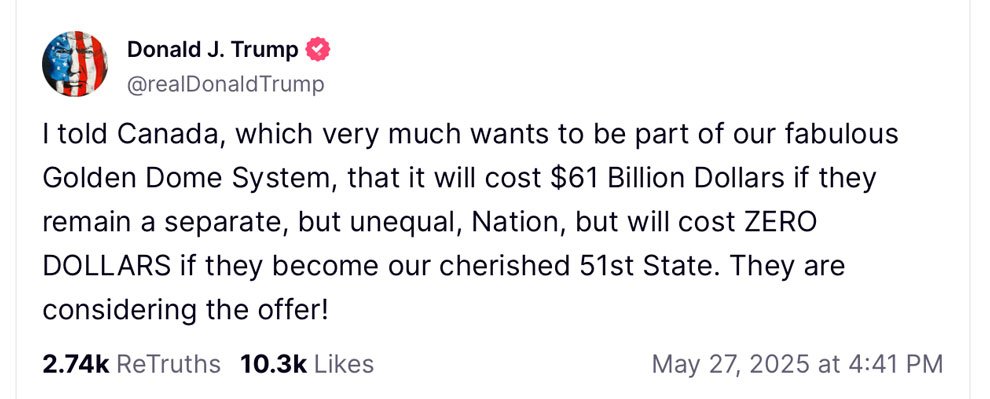990x399 pixels.
Task: Click the ReTruths label
Action: pyautogui.click(x=169, y=364)
